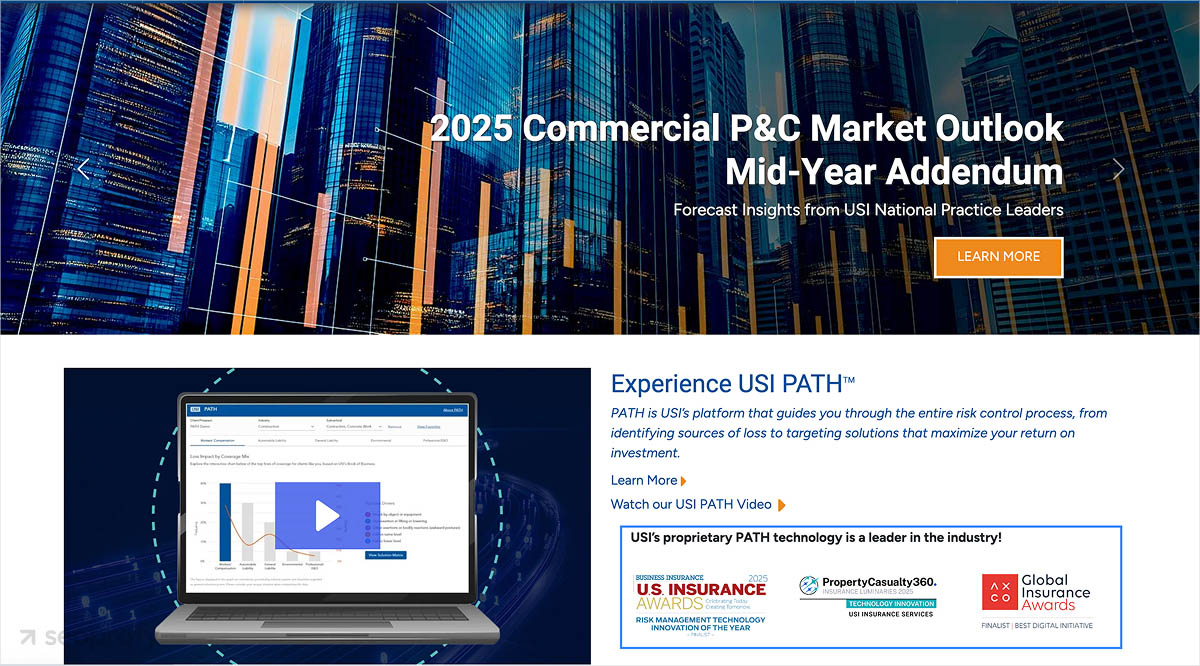1200x666 pixels.
Task: Click the USI logo in the PATH header
Action: (x=195, y=409)
